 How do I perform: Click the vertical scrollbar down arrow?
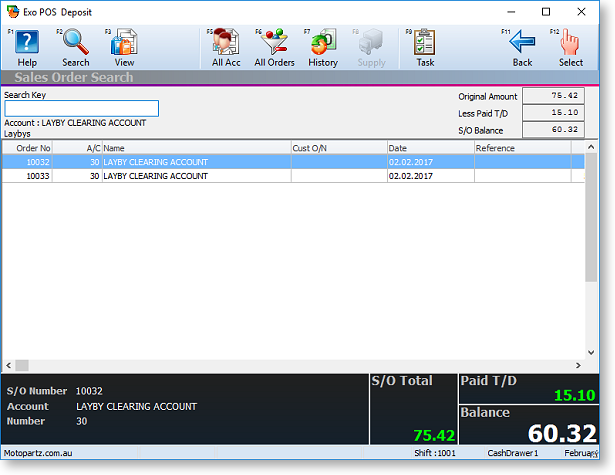click(x=591, y=352)
